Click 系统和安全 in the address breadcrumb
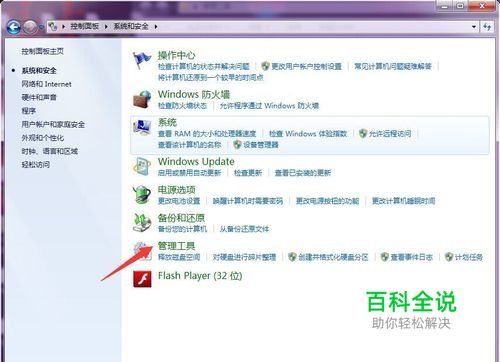The image size is (500, 362). coord(131,26)
